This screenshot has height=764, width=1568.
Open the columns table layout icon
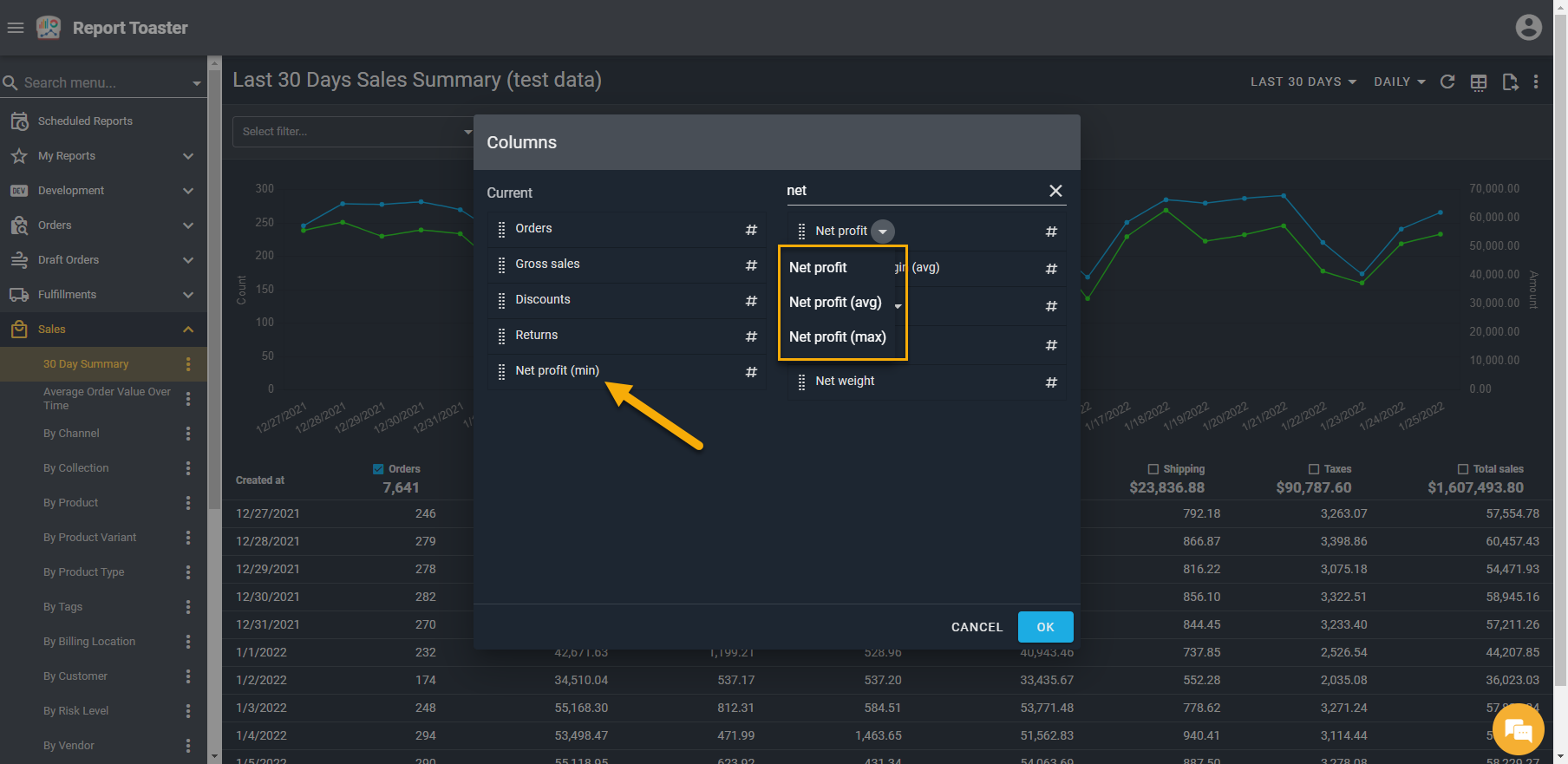coord(1479,82)
